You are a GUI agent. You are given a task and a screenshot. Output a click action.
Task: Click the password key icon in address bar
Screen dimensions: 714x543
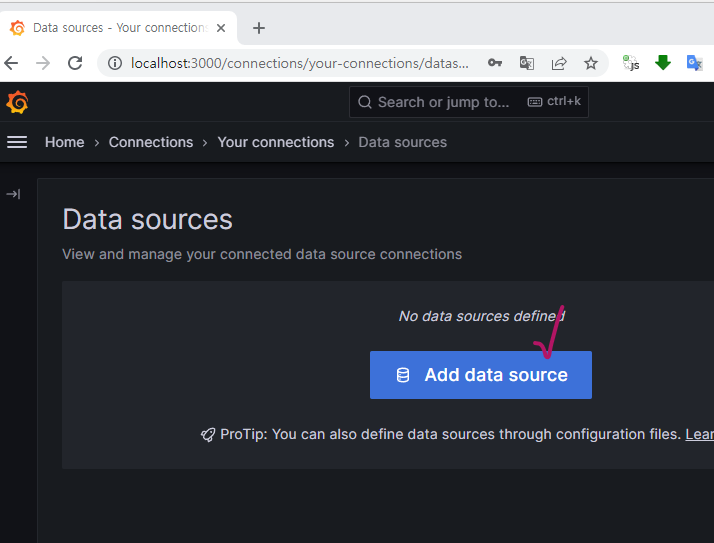(494, 63)
